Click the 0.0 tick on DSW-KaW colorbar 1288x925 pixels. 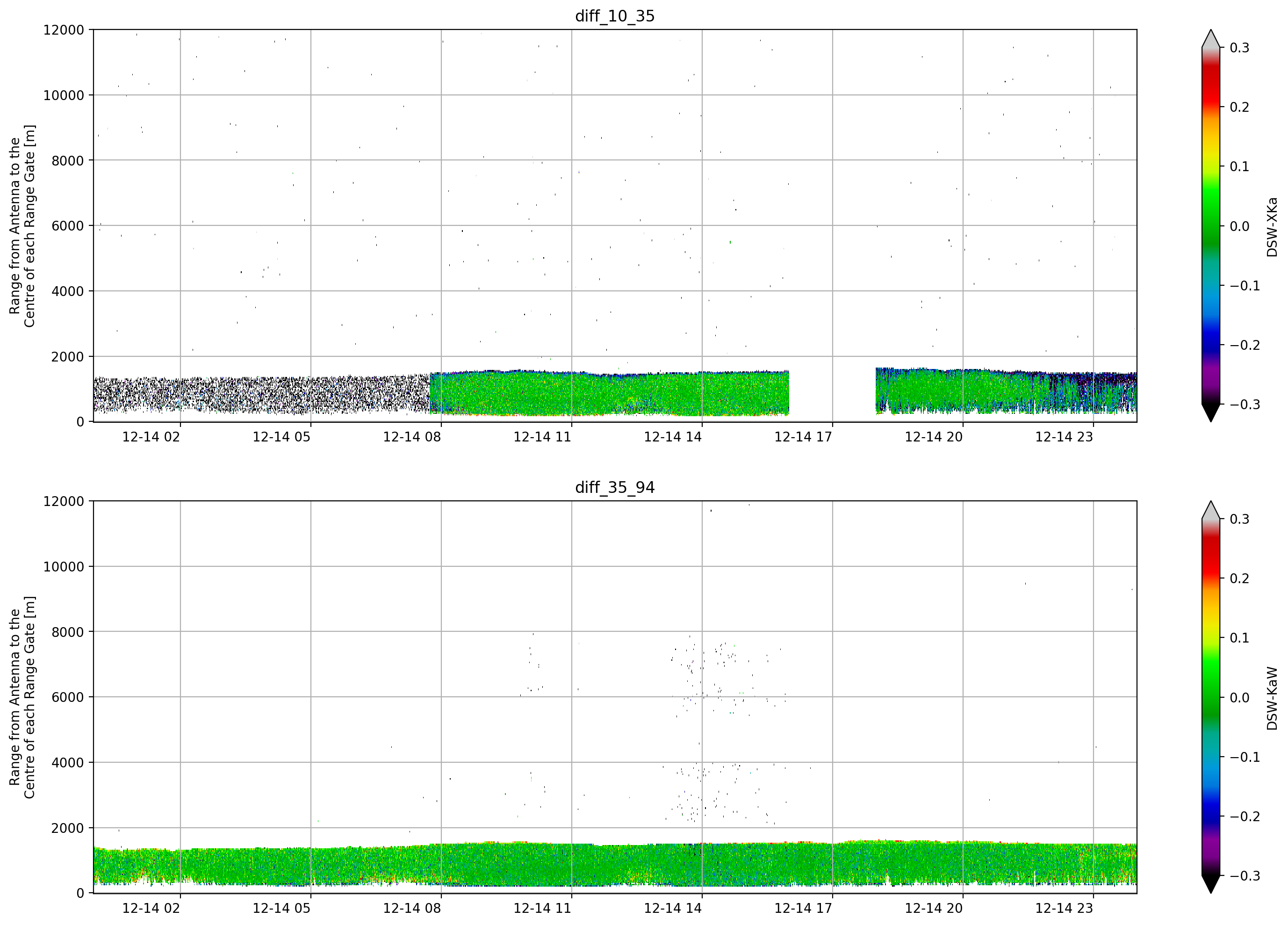pos(1240,698)
